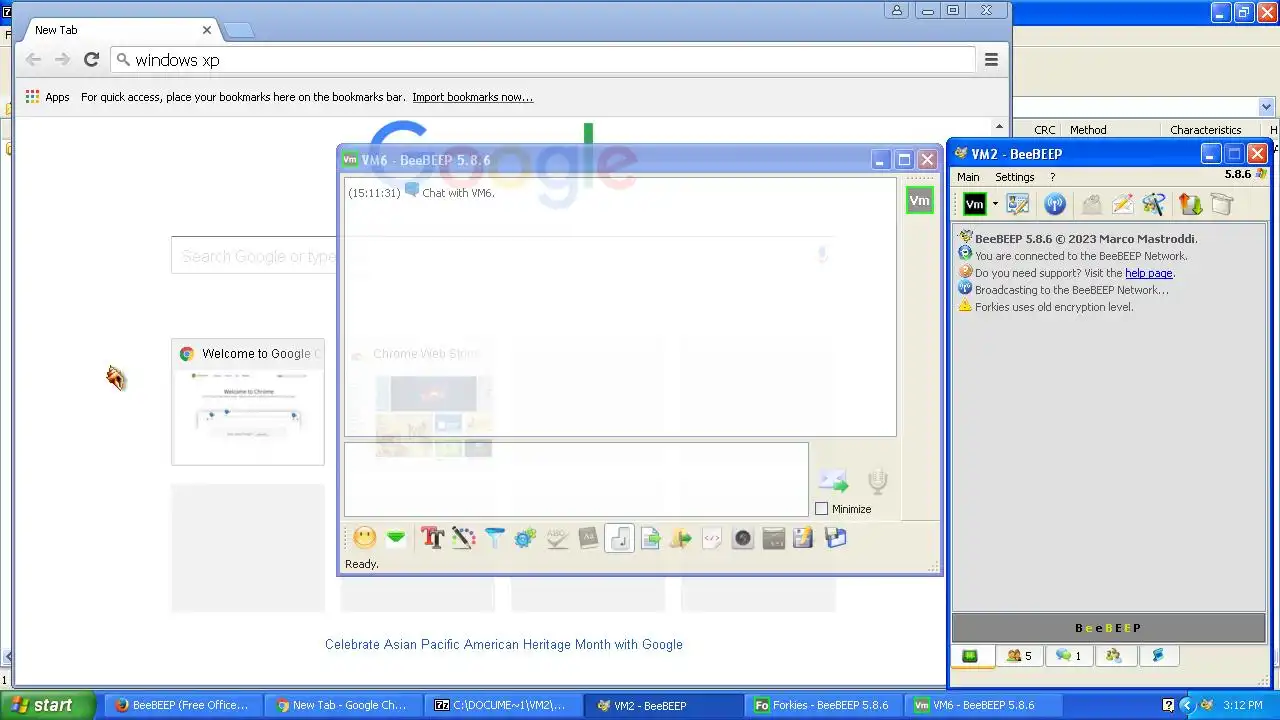Open the 7-Zip C:\DOCUME~1 taskbar item
This screenshot has width=1280, height=720.
click(502, 705)
